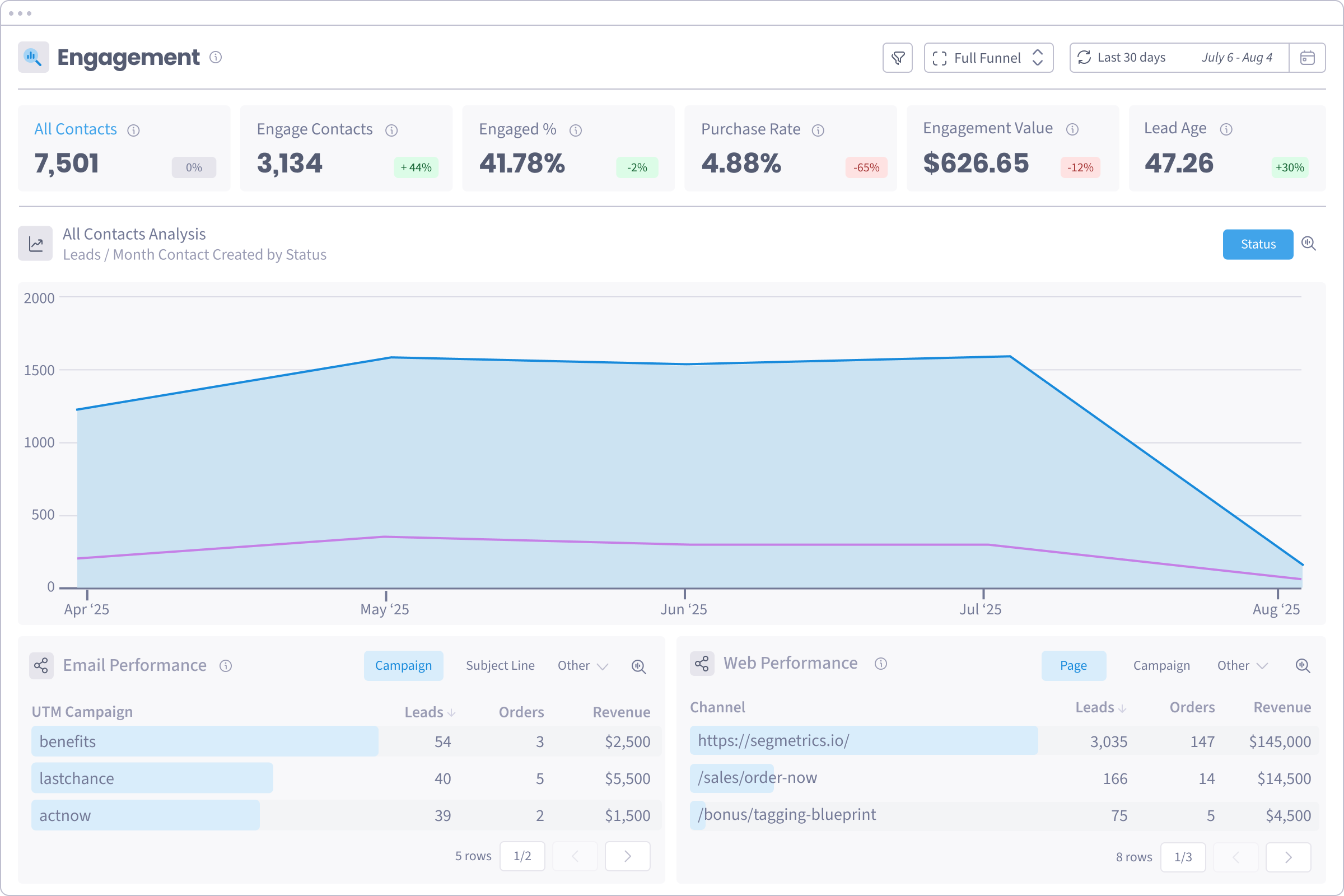Click the Email Performance explore magnifier icon
The height and width of the screenshot is (896, 1344).
pyautogui.click(x=638, y=666)
